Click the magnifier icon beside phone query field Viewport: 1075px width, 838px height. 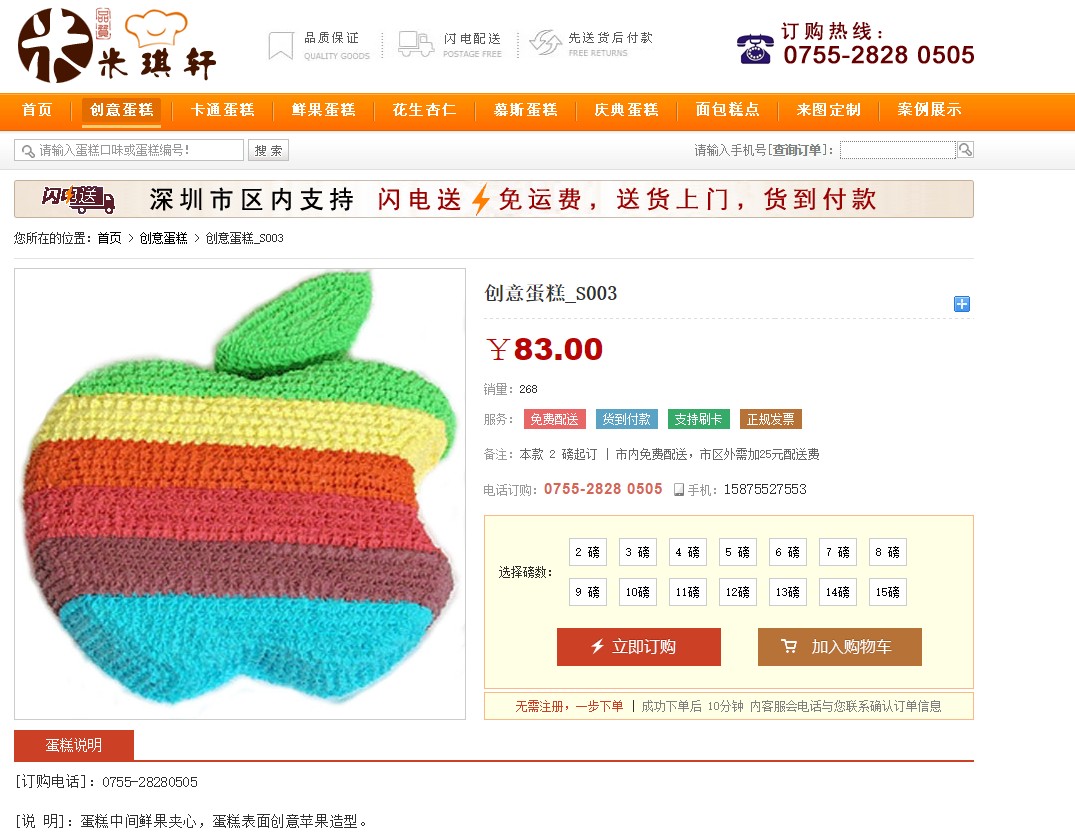tap(965, 149)
